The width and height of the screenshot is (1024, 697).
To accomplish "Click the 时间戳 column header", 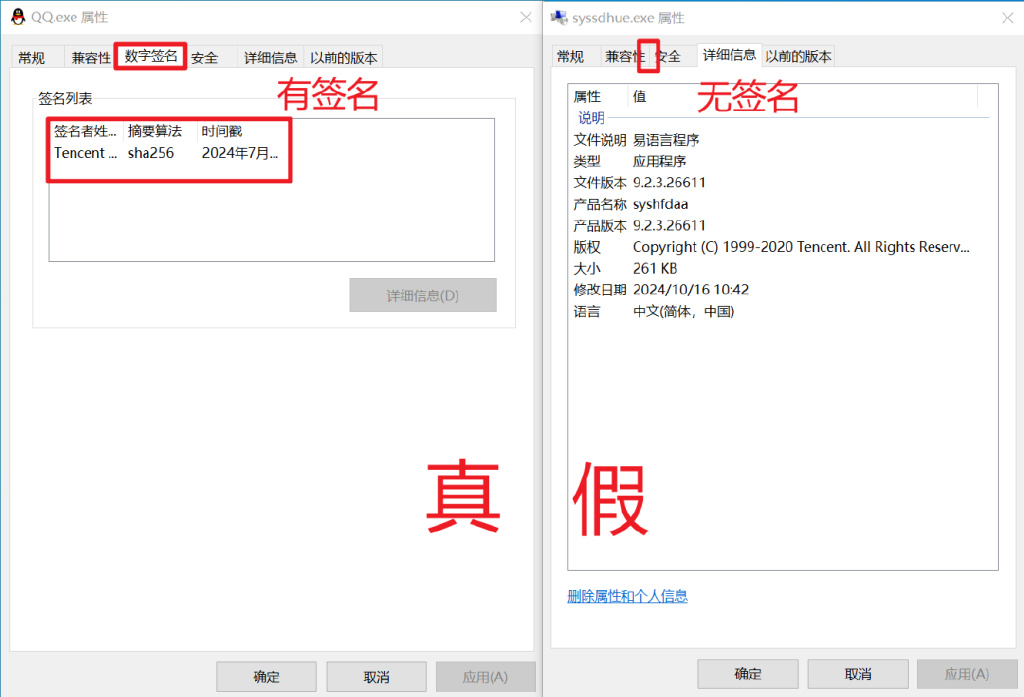I will pos(222,131).
